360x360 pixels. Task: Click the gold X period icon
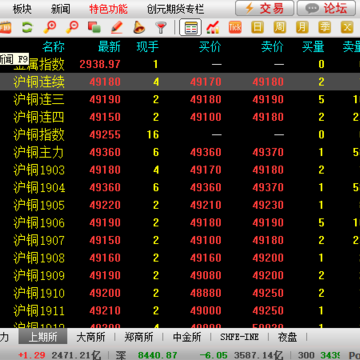[347, 27]
